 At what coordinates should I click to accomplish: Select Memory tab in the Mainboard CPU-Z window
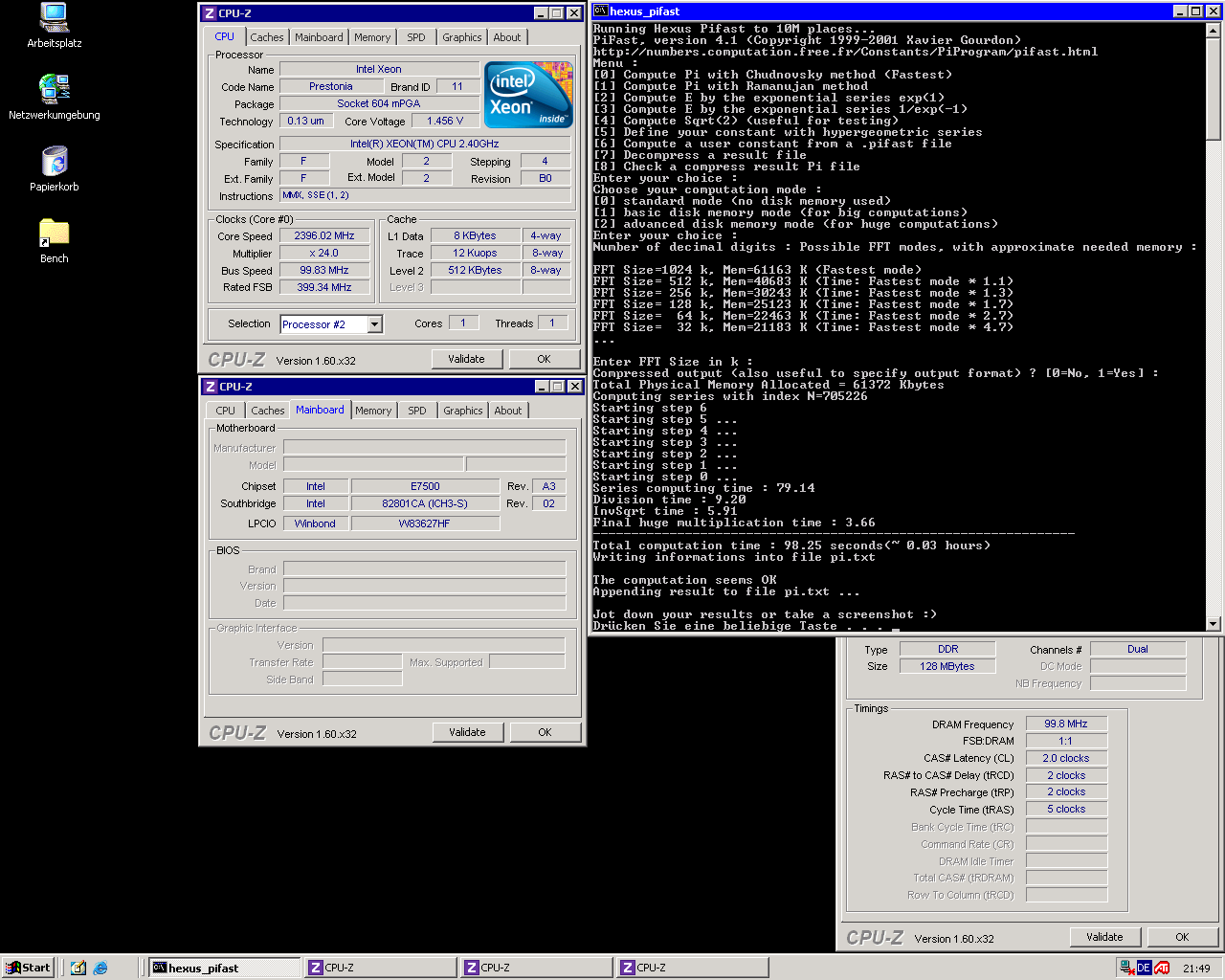click(373, 411)
